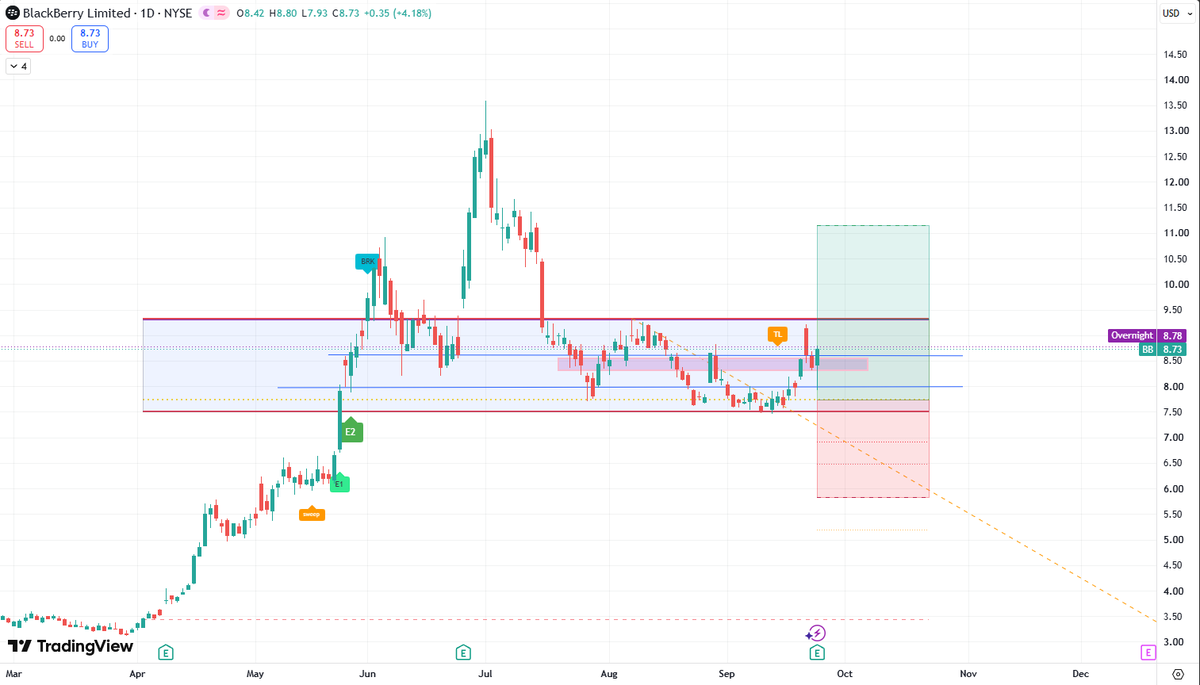Image resolution: width=1200 pixels, height=685 pixels.
Task: Click the Mar label on the time axis
Action: click(x=13, y=674)
